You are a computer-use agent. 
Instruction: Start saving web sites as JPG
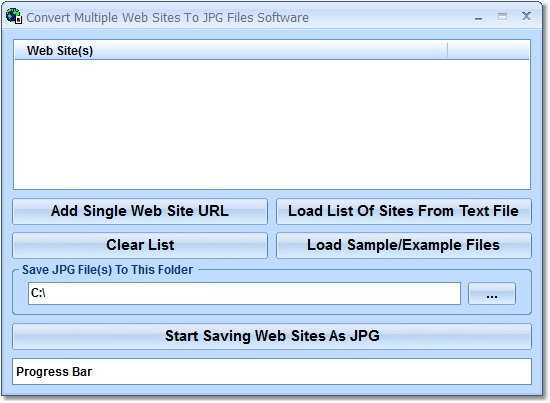pos(272,336)
